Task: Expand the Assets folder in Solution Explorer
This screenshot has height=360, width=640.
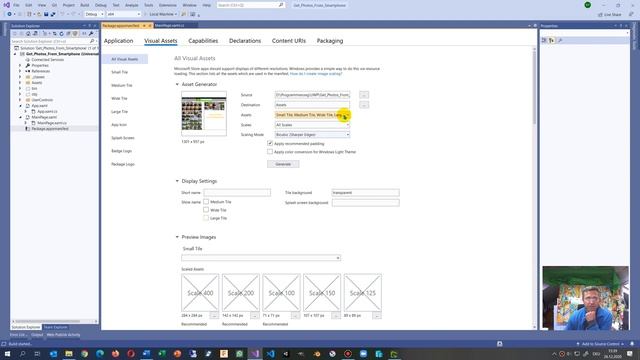Action: click(x=20, y=82)
